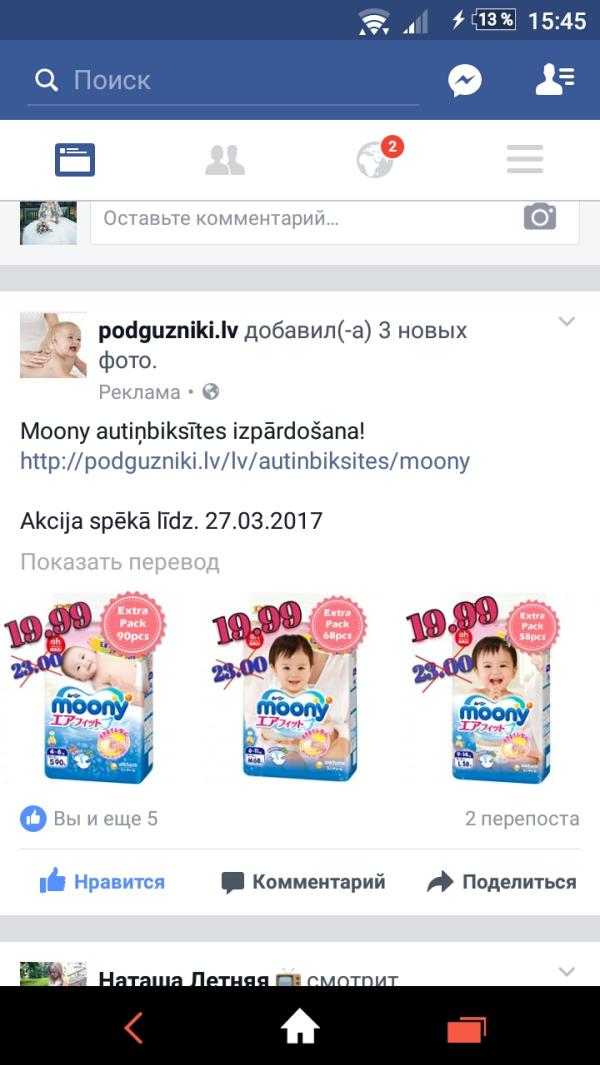This screenshot has width=600, height=1065.
Task: Expand options chevron on Наташа Летняя post
Action: click(567, 972)
